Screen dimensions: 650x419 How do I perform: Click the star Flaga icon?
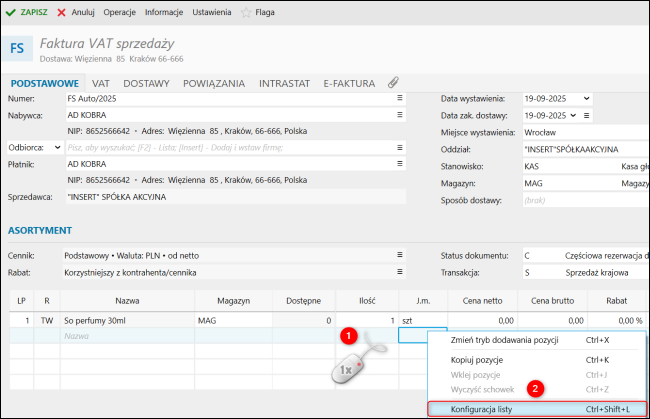click(x=246, y=12)
